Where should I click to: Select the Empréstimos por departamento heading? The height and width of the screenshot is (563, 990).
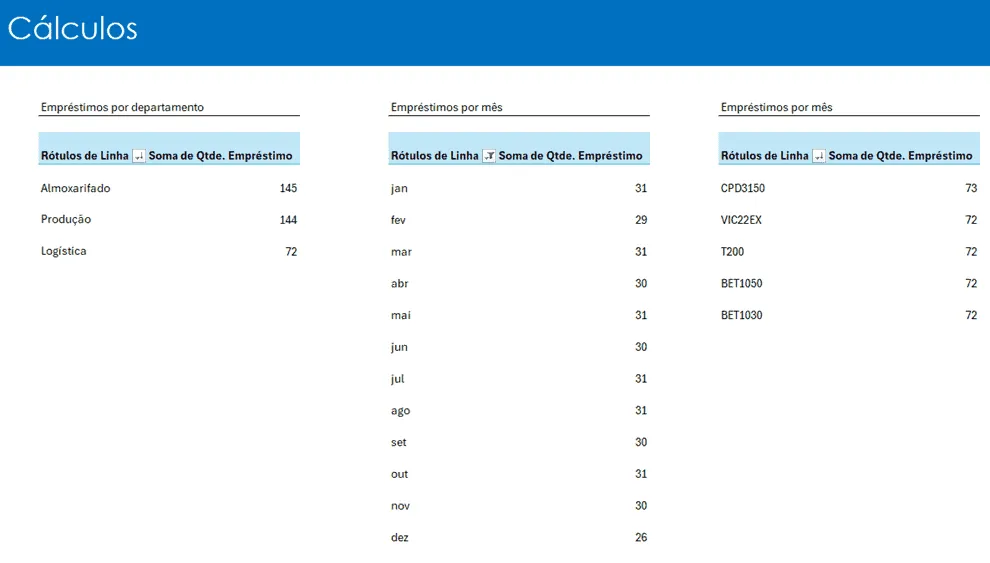tap(122, 107)
